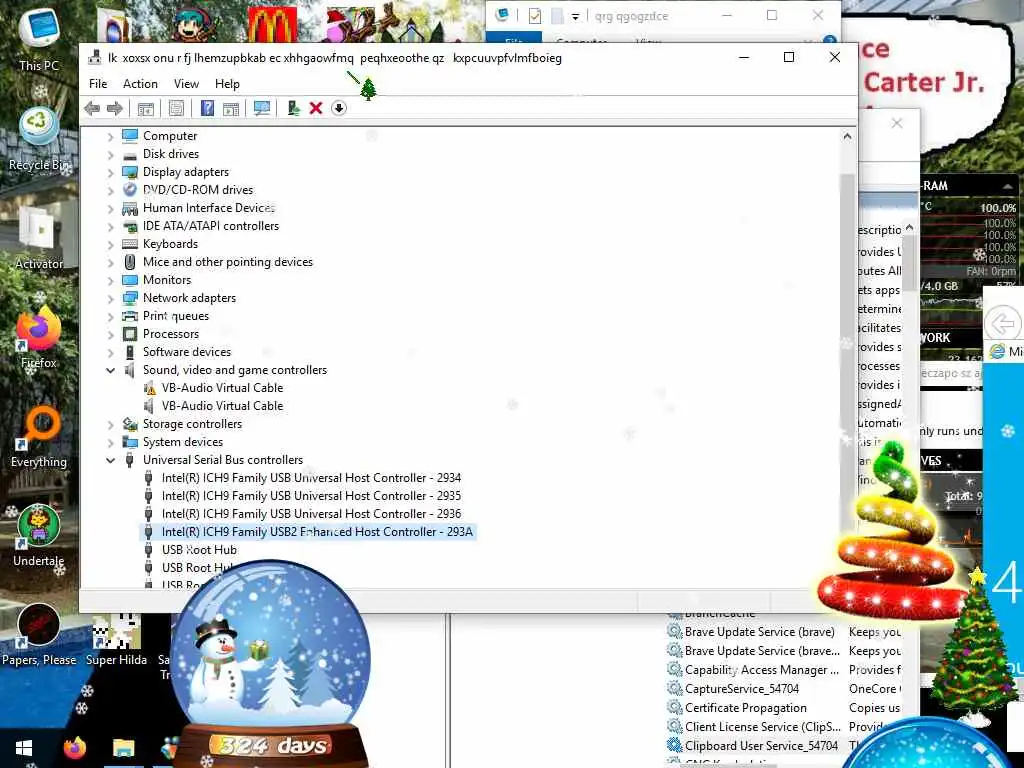Select Human Interface Devices category
1024x768 pixels.
(209, 208)
